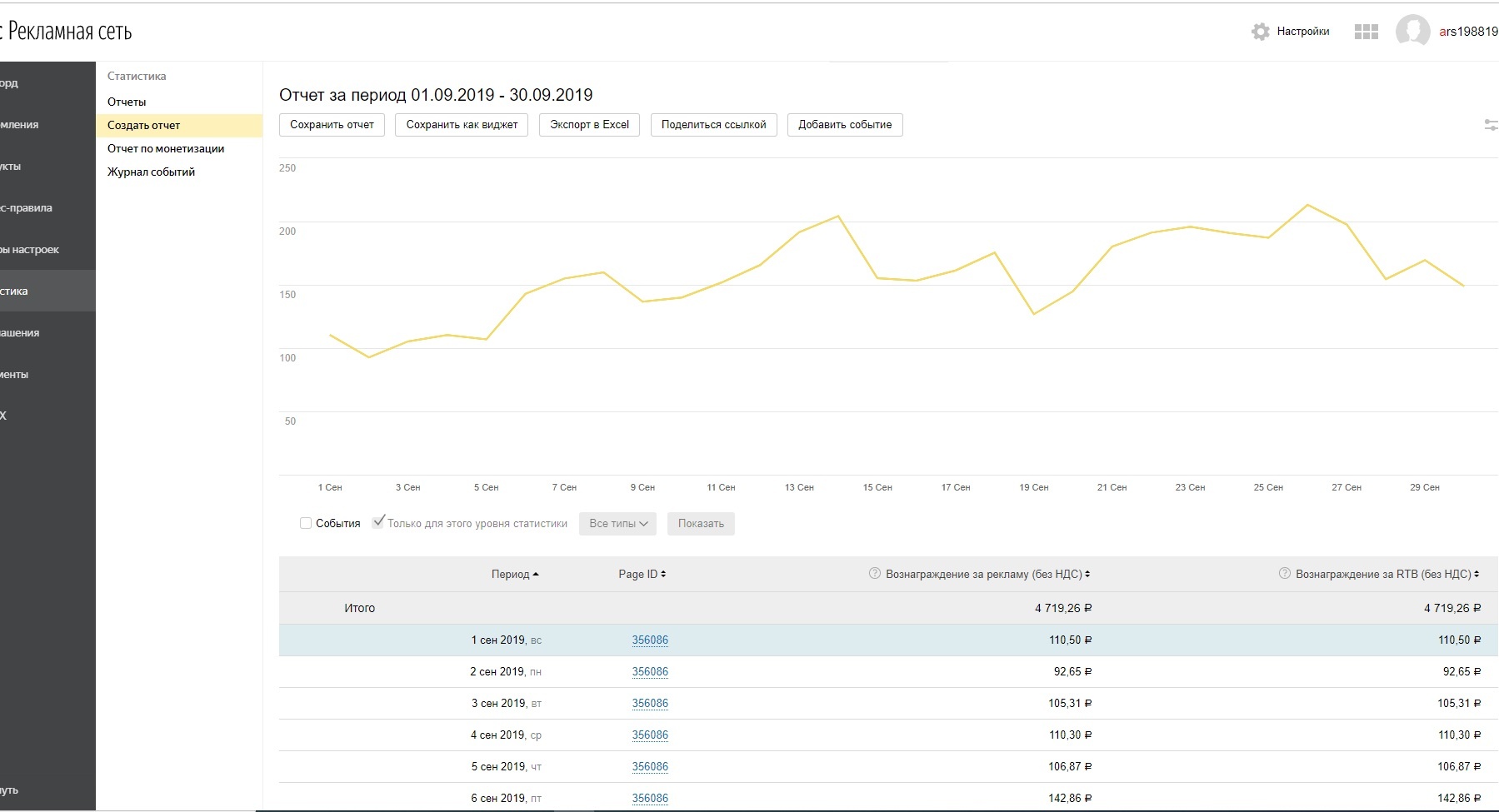Open Отчет по монетизации menu item
Screen dimensions: 1499x812
point(166,148)
